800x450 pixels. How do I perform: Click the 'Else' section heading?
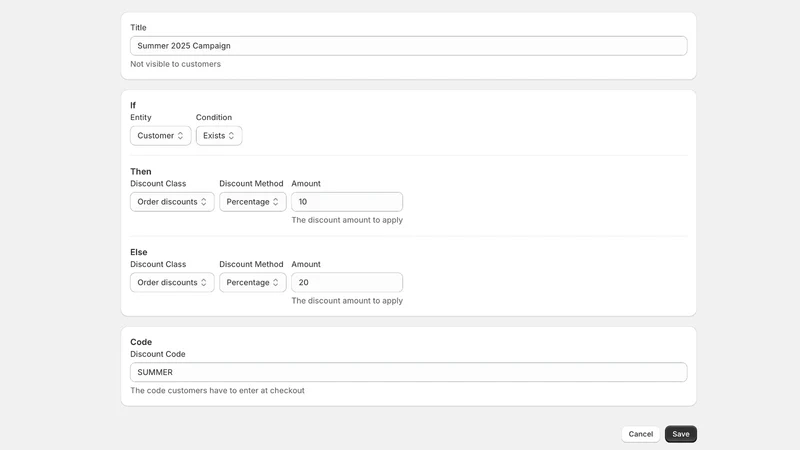(x=138, y=252)
